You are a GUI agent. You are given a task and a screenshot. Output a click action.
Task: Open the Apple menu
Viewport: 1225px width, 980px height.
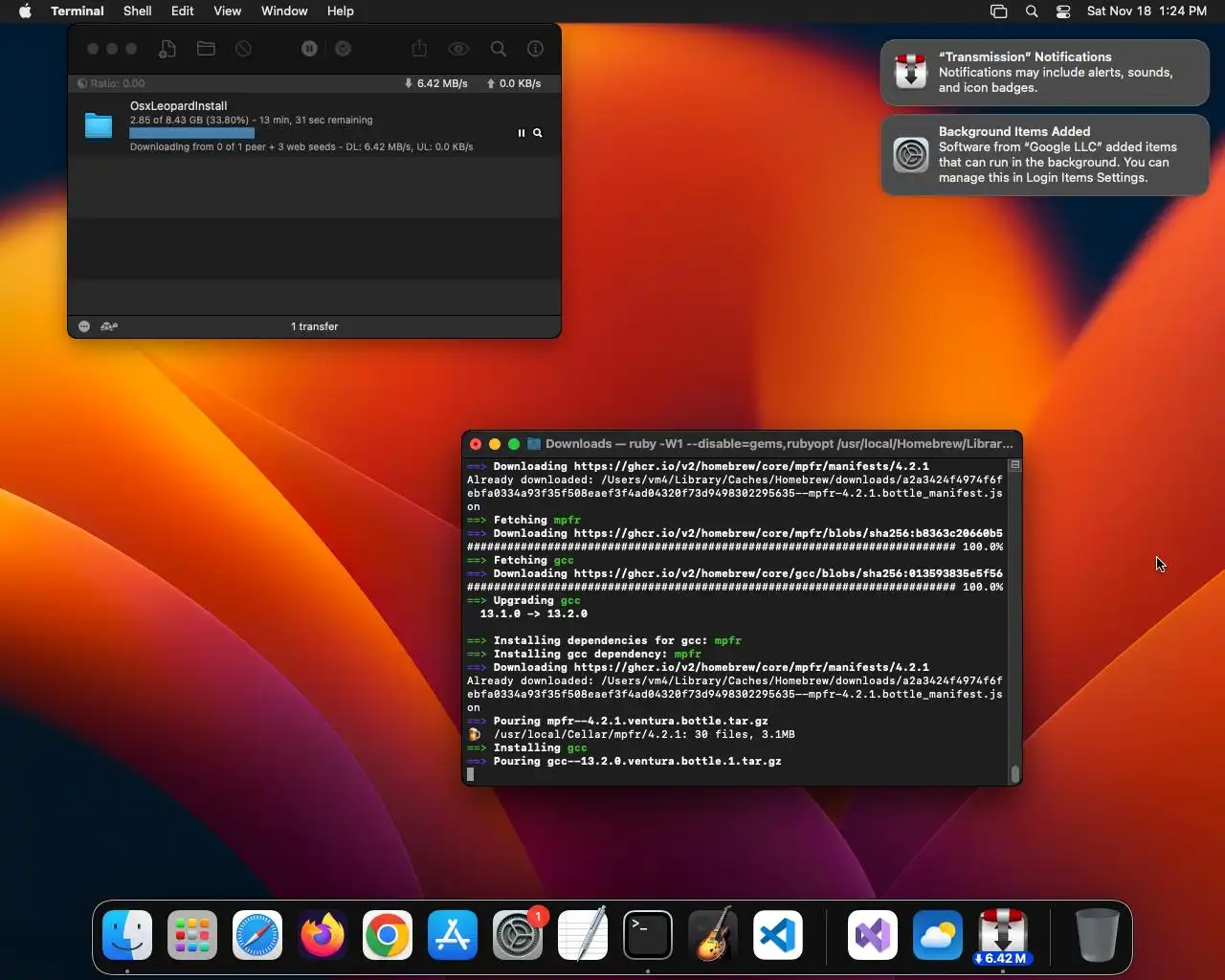25,11
